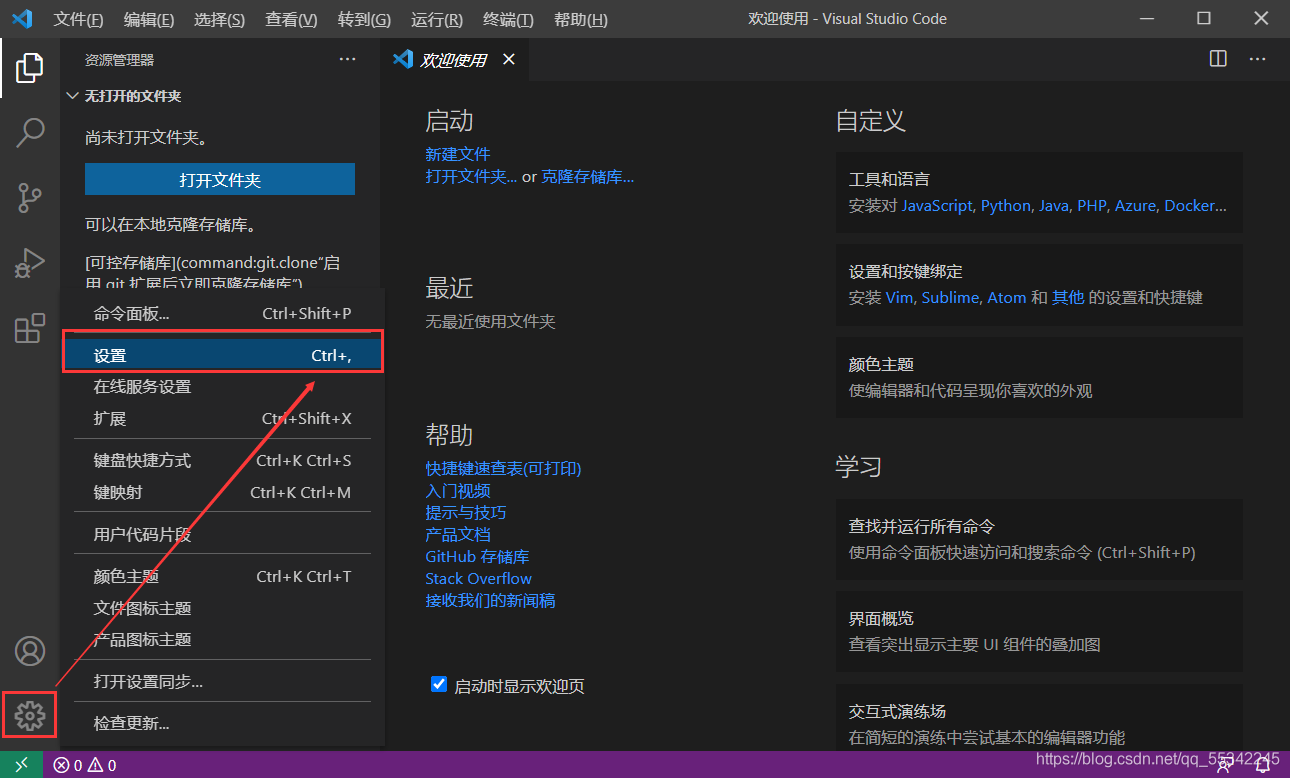Close the 欢迎使用 tab
This screenshot has width=1290, height=778.
click(x=508, y=60)
